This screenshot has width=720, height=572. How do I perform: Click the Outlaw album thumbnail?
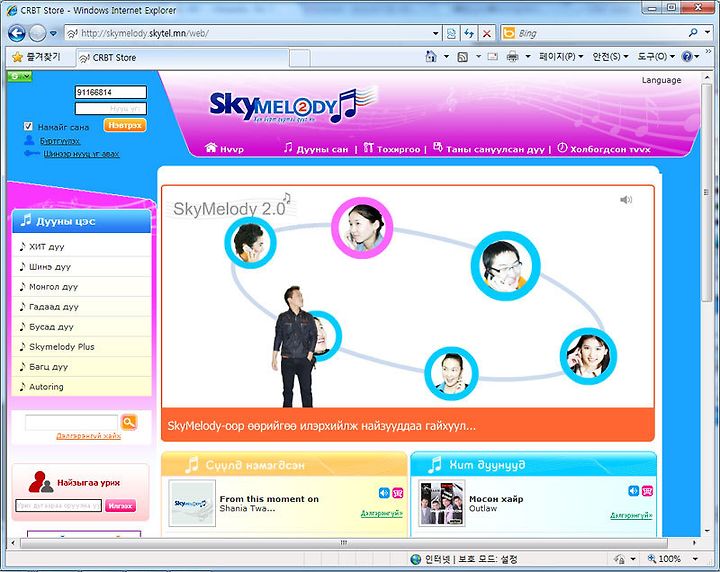coord(442,503)
